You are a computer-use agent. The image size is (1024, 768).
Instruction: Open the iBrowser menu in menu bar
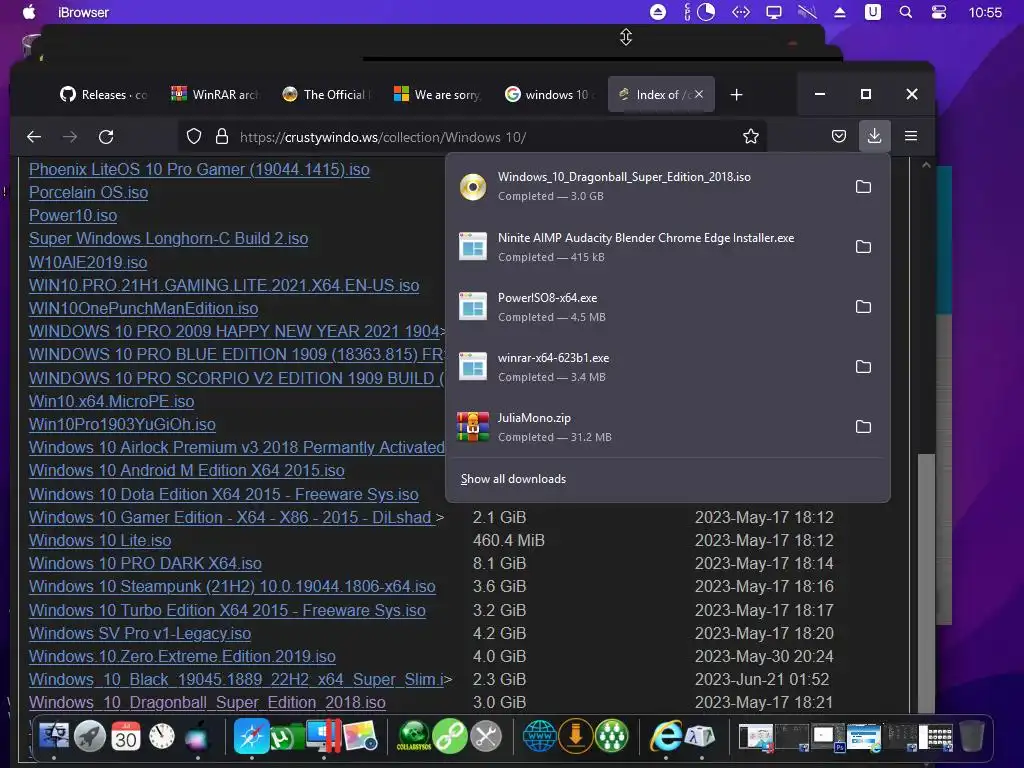click(84, 12)
